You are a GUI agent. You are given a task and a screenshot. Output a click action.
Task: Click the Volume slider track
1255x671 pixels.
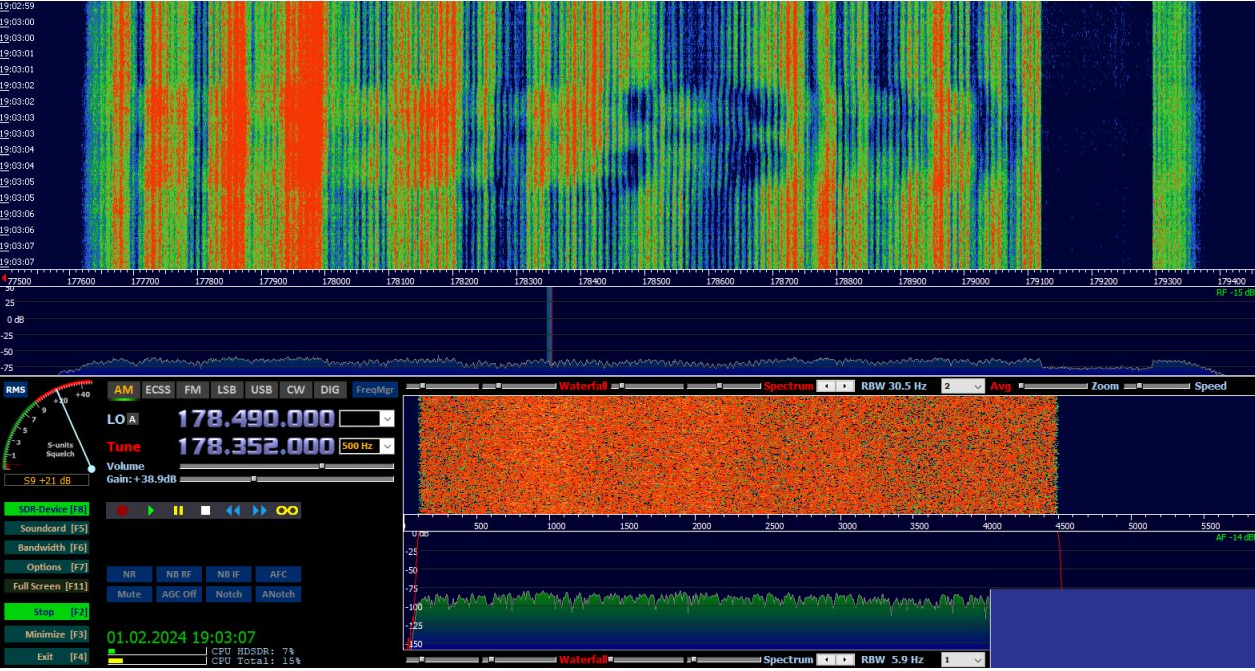(286, 466)
